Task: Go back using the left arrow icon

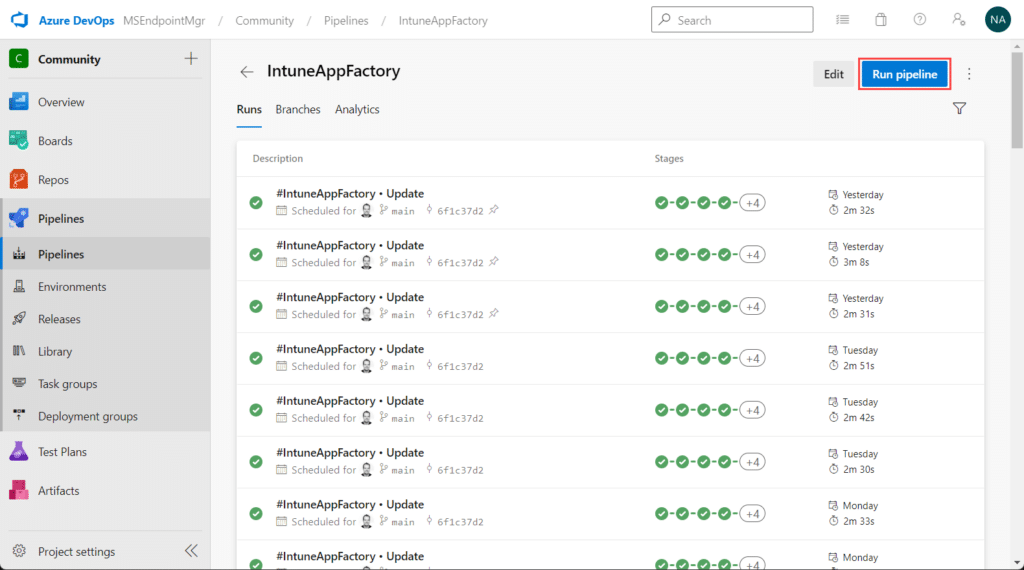Action: [x=246, y=72]
